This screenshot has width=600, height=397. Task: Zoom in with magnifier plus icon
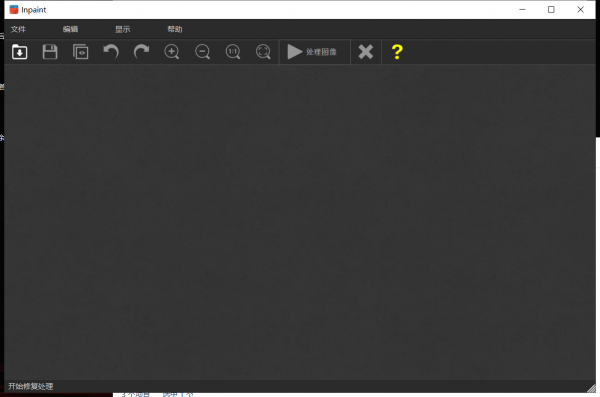coord(172,52)
